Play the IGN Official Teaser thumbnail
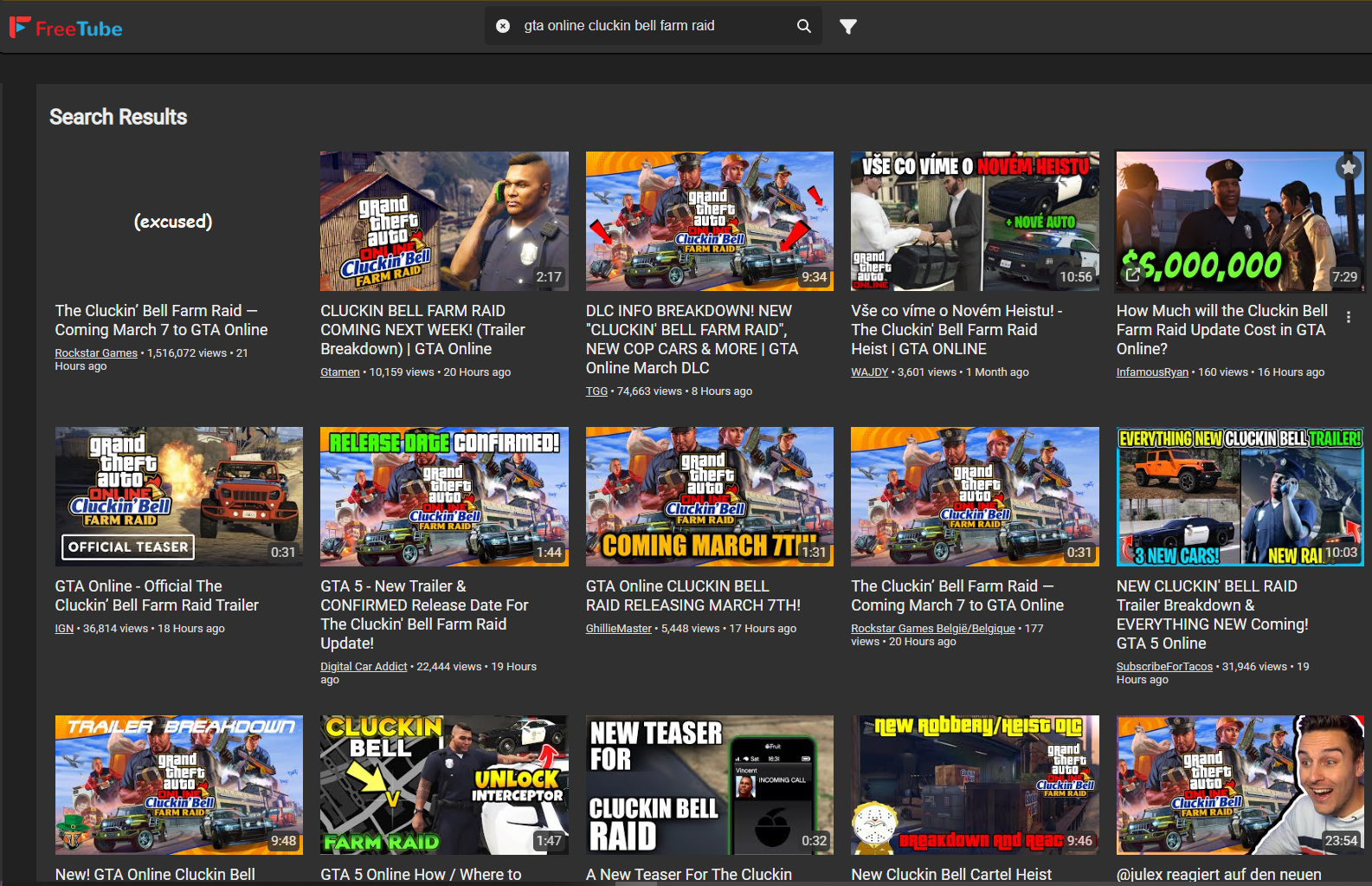The image size is (1372, 886). pyautogui.click(x=179, y=496)
